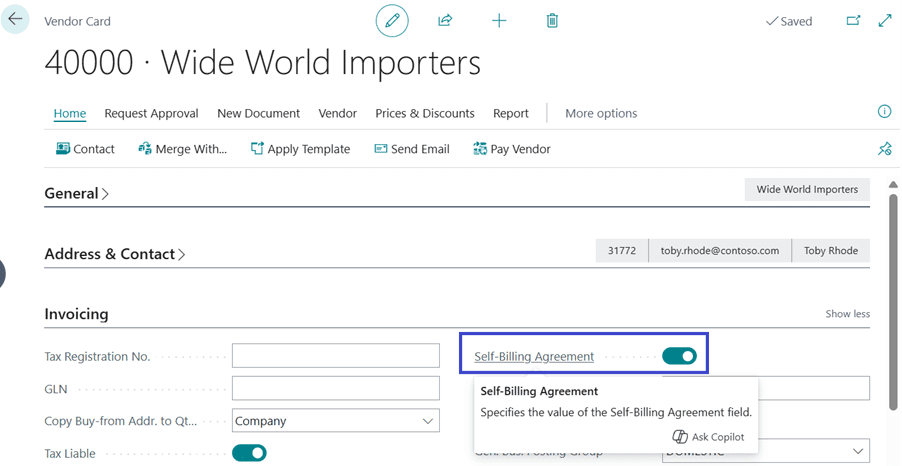
Task: Click the pin action bar icon
Action: [x=884, y=149]
